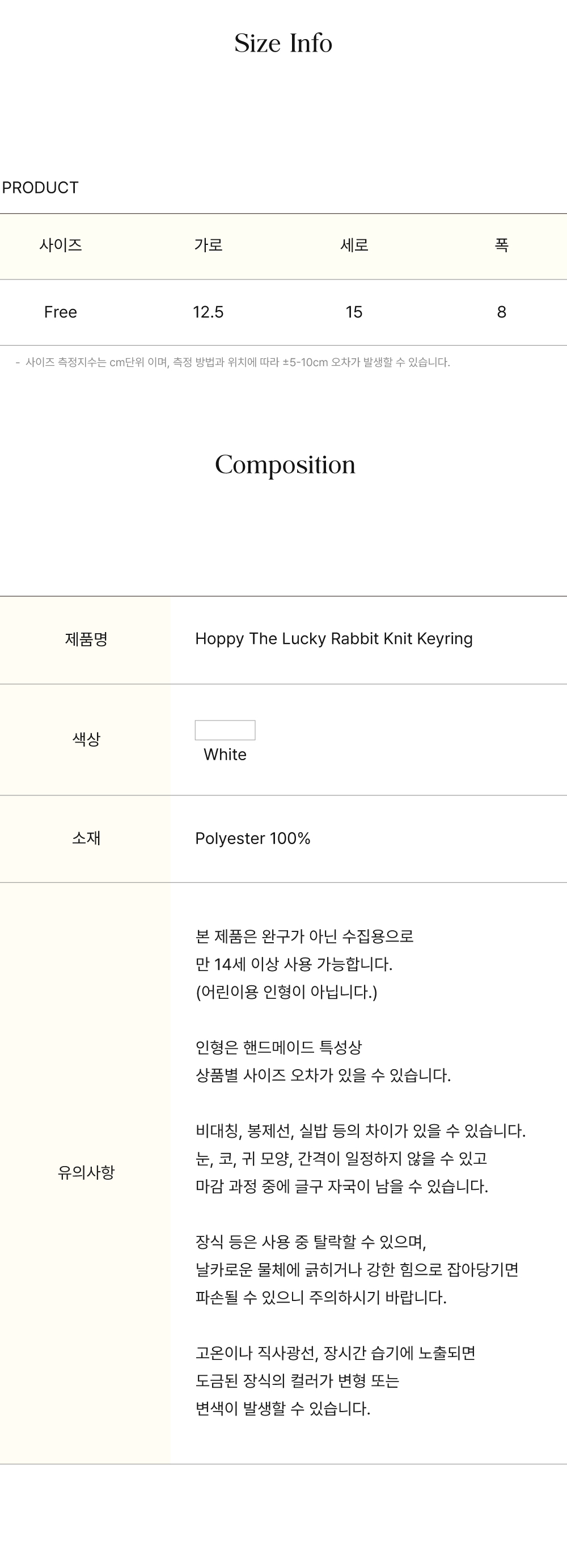This screenshot has width=567, height=1568.
Task: Click the Polyester 100% material text
Action: [x=253, y=839]
